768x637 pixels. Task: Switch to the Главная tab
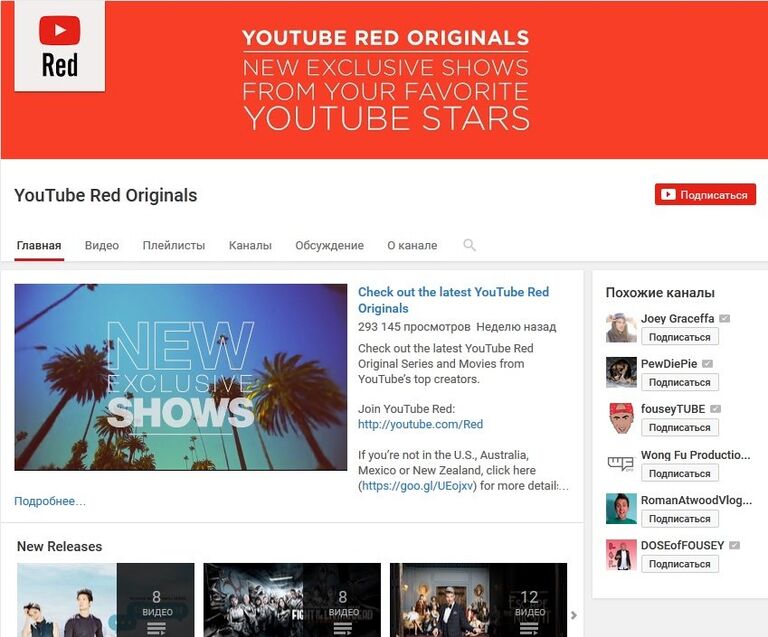(x=39, y=245)
